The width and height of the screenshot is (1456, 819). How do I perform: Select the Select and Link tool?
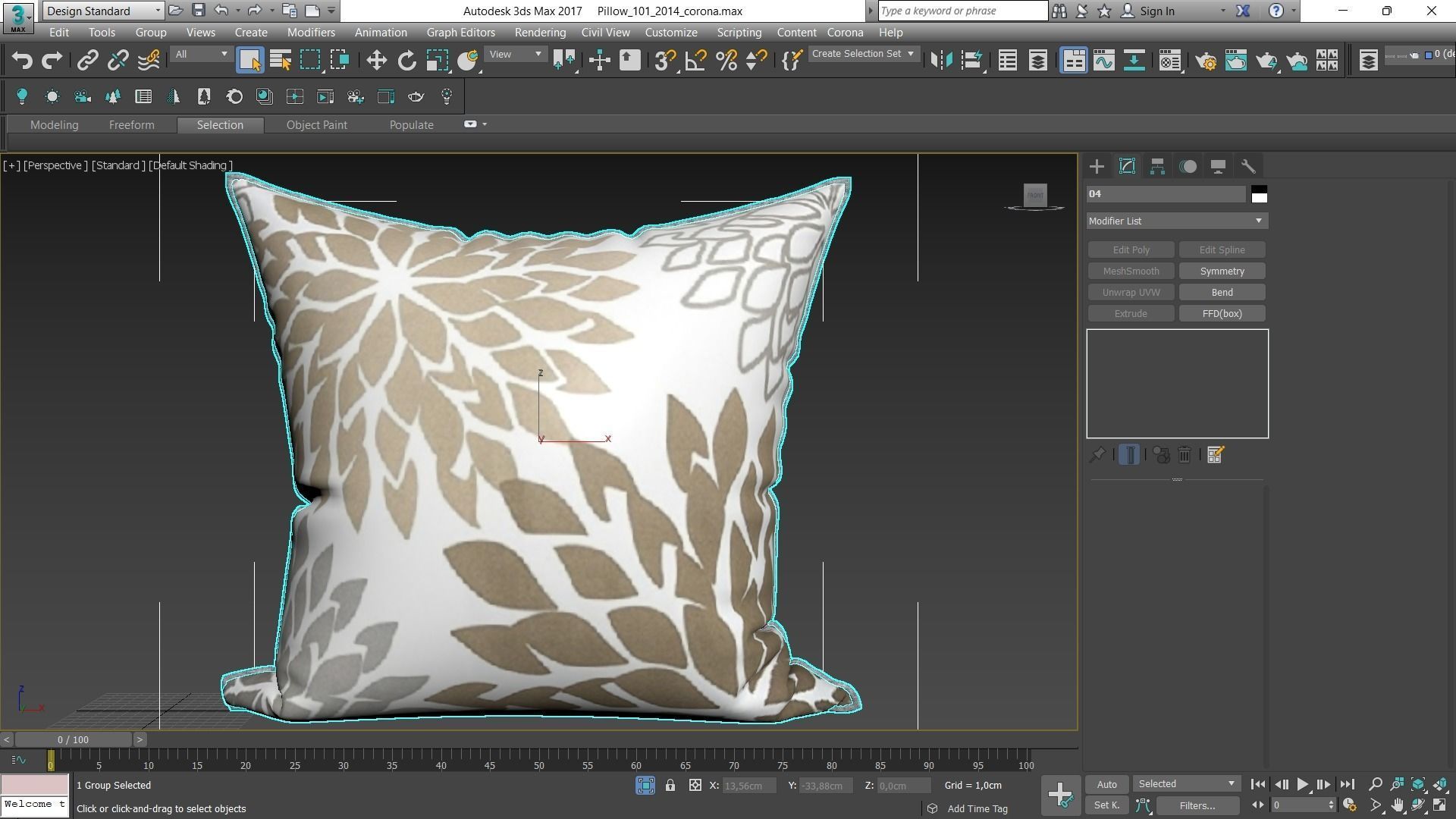point(88,61)
